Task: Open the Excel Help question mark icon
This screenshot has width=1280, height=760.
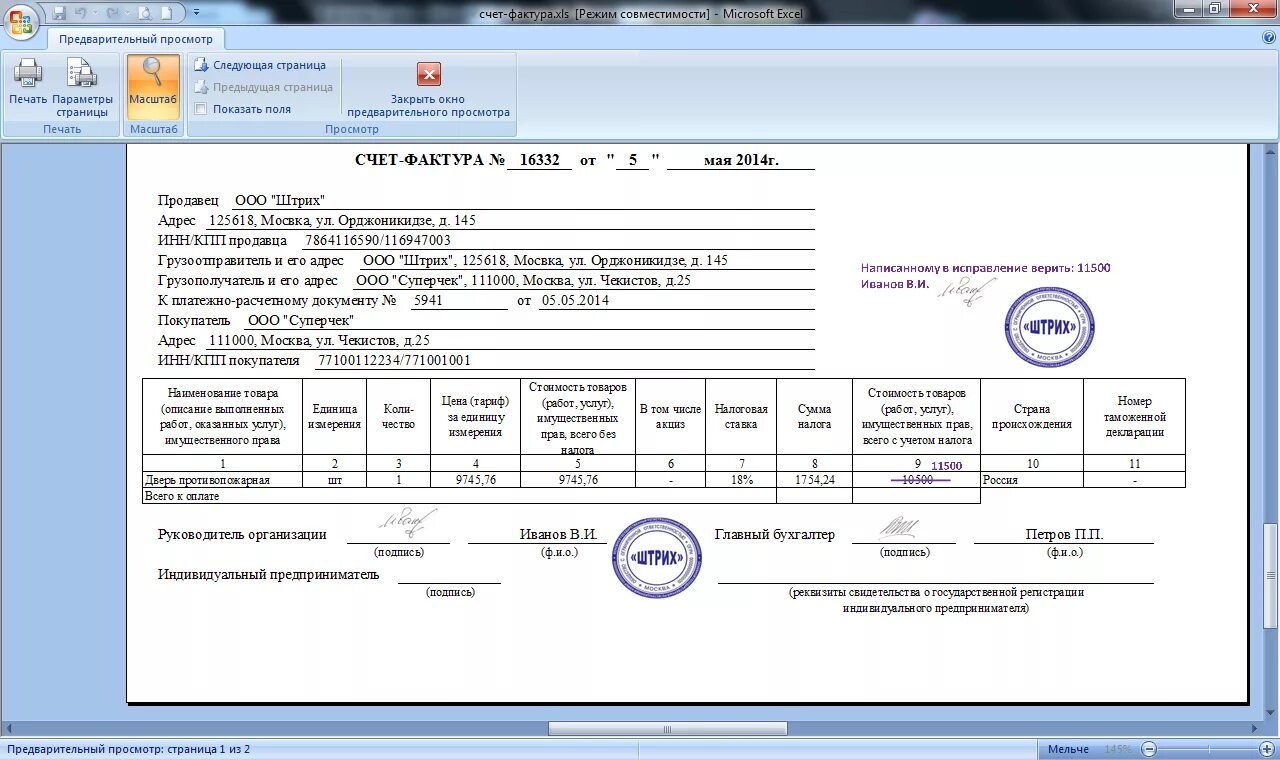Action: pyautogui.click(x=1268, y=37)
